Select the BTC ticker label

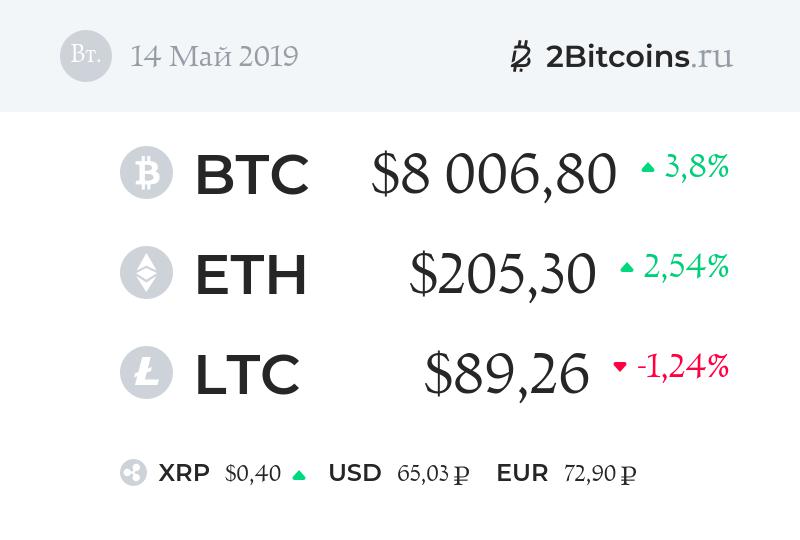coord(251,174)
